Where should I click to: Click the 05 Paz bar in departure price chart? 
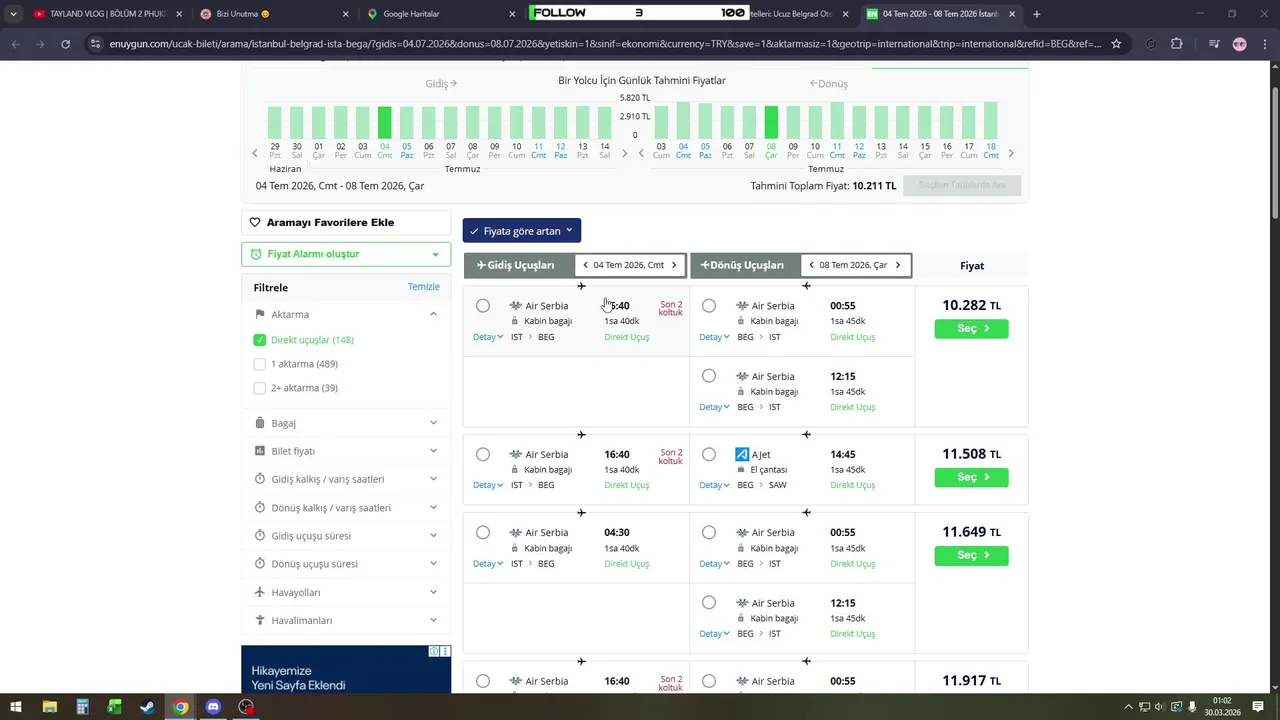point(407,123)
